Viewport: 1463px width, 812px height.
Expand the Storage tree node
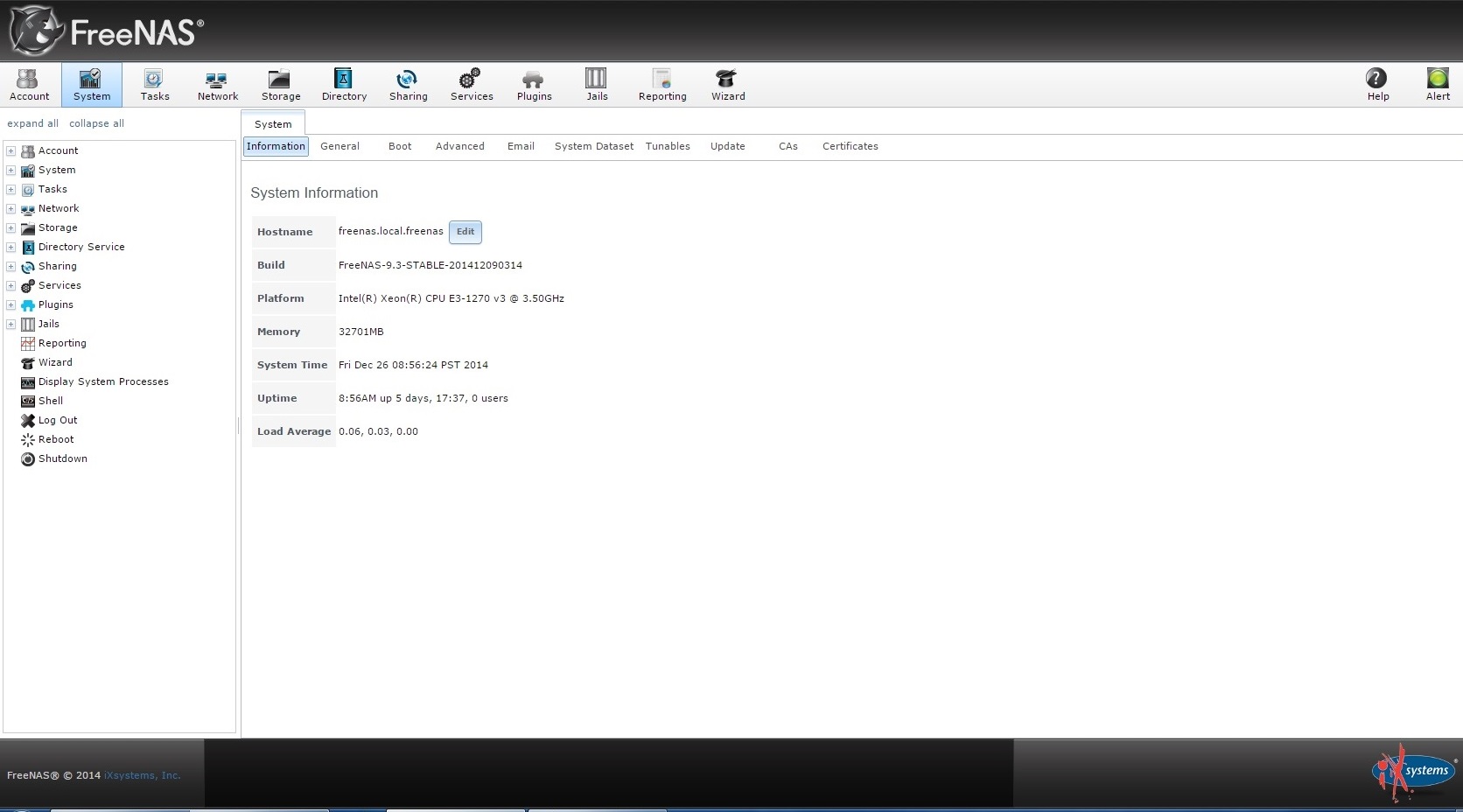click(11, 228)
